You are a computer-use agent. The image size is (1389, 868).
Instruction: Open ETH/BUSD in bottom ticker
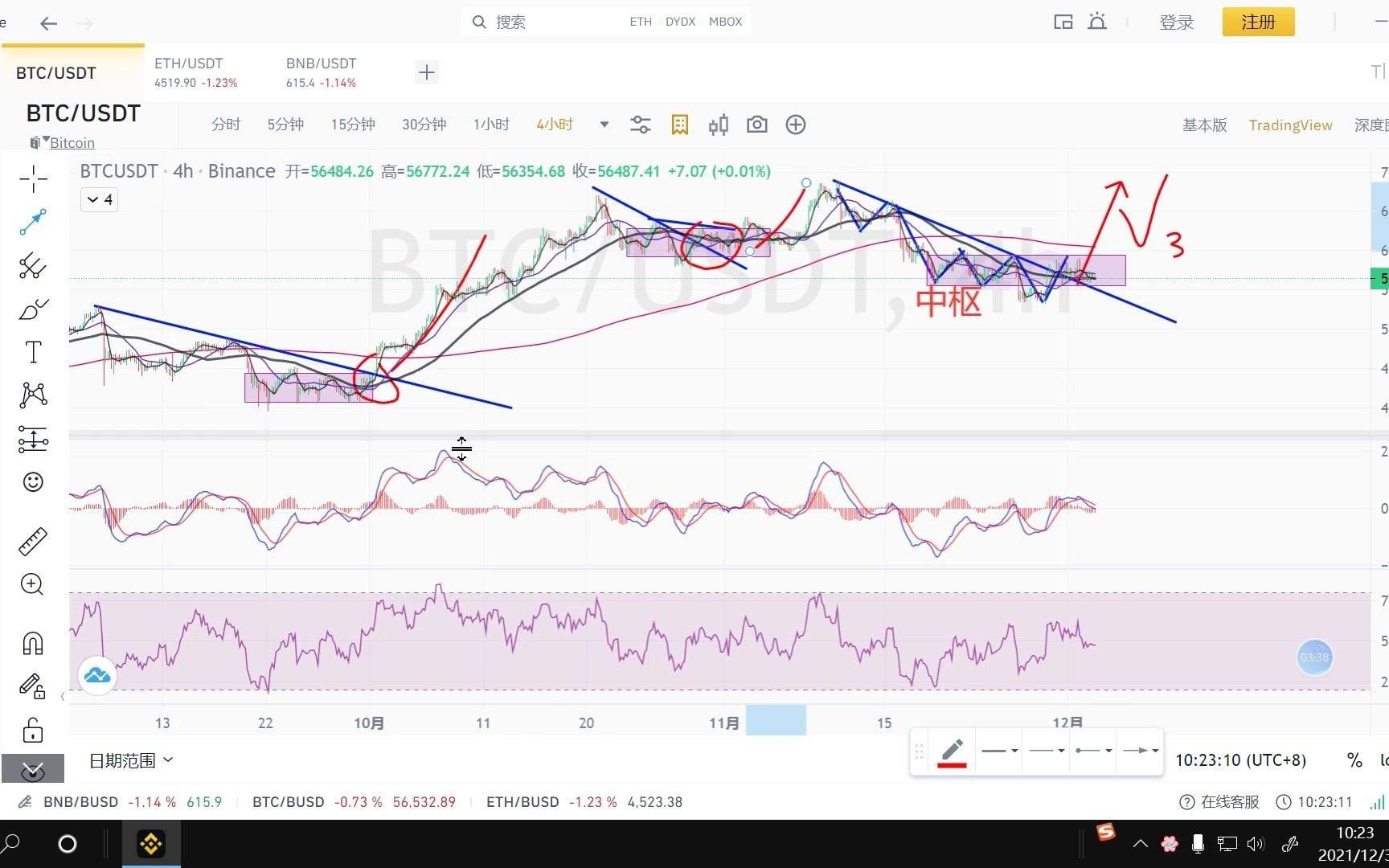coord(584,802)
